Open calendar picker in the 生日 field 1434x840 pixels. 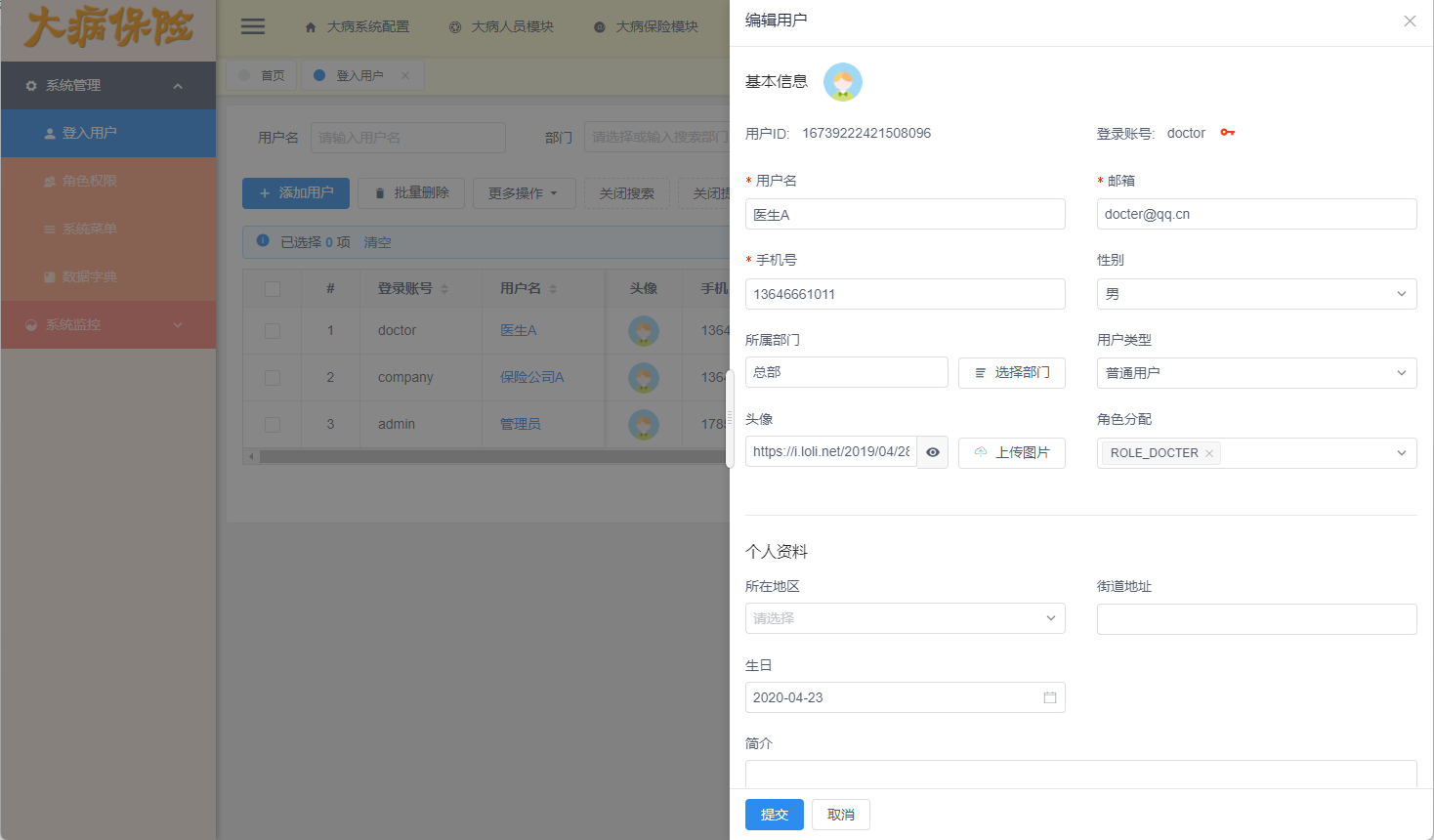pos(1050,696)
